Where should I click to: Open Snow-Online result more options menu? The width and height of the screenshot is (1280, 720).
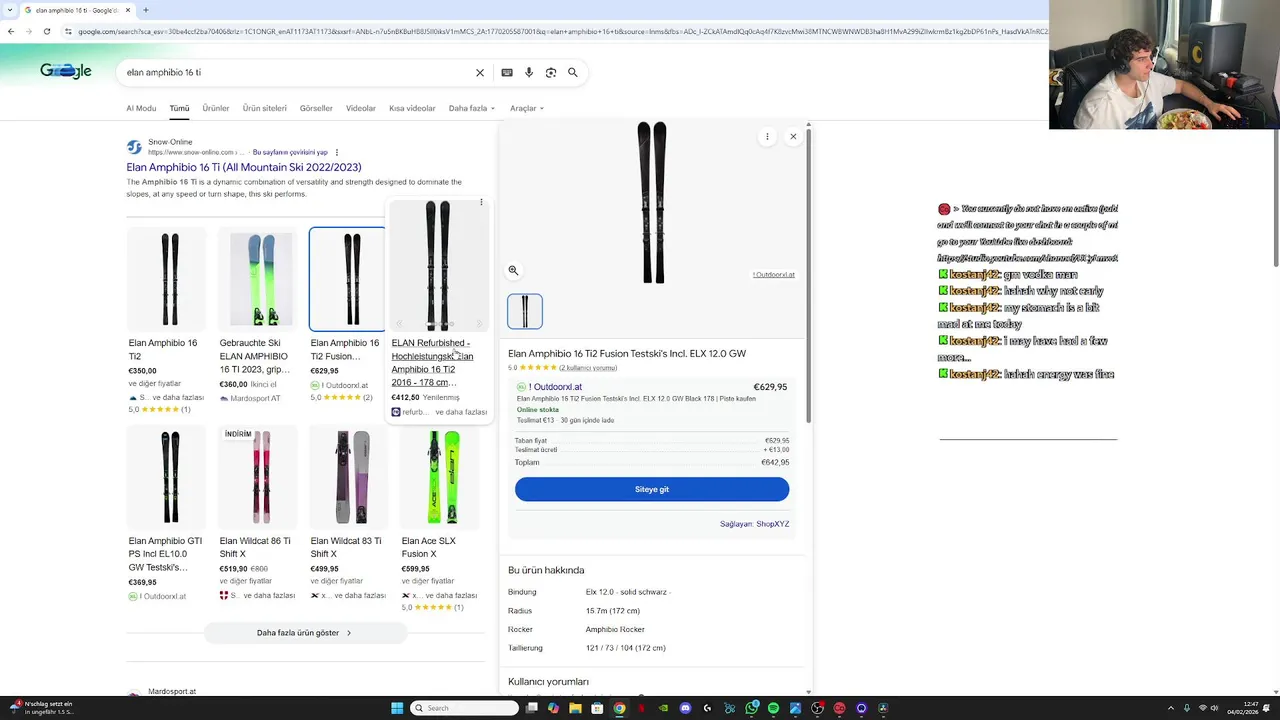coord(337,152)
